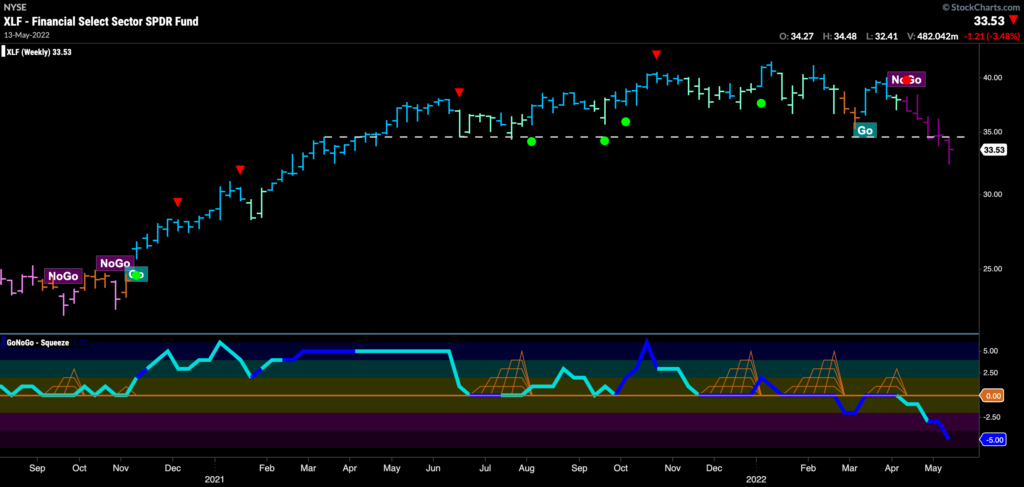The width and height of the screenshot is (1024, 487).
Task: Click the -2.50 squeeze axis label
Action: 993,417
